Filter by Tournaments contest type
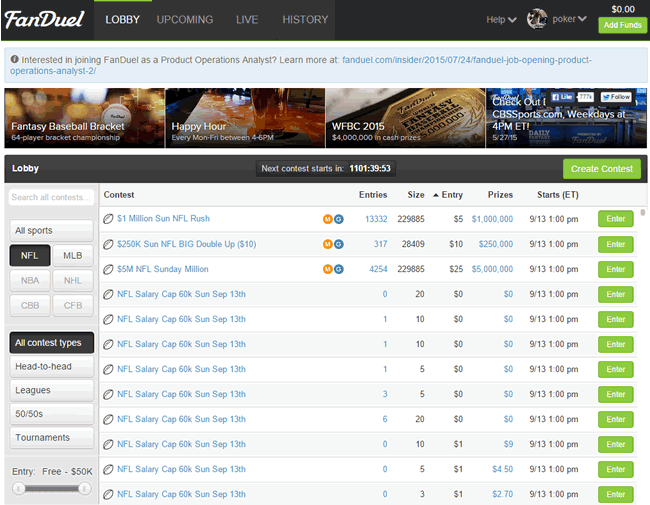Viewport: 650px width, 505px height. pos(51,437)
